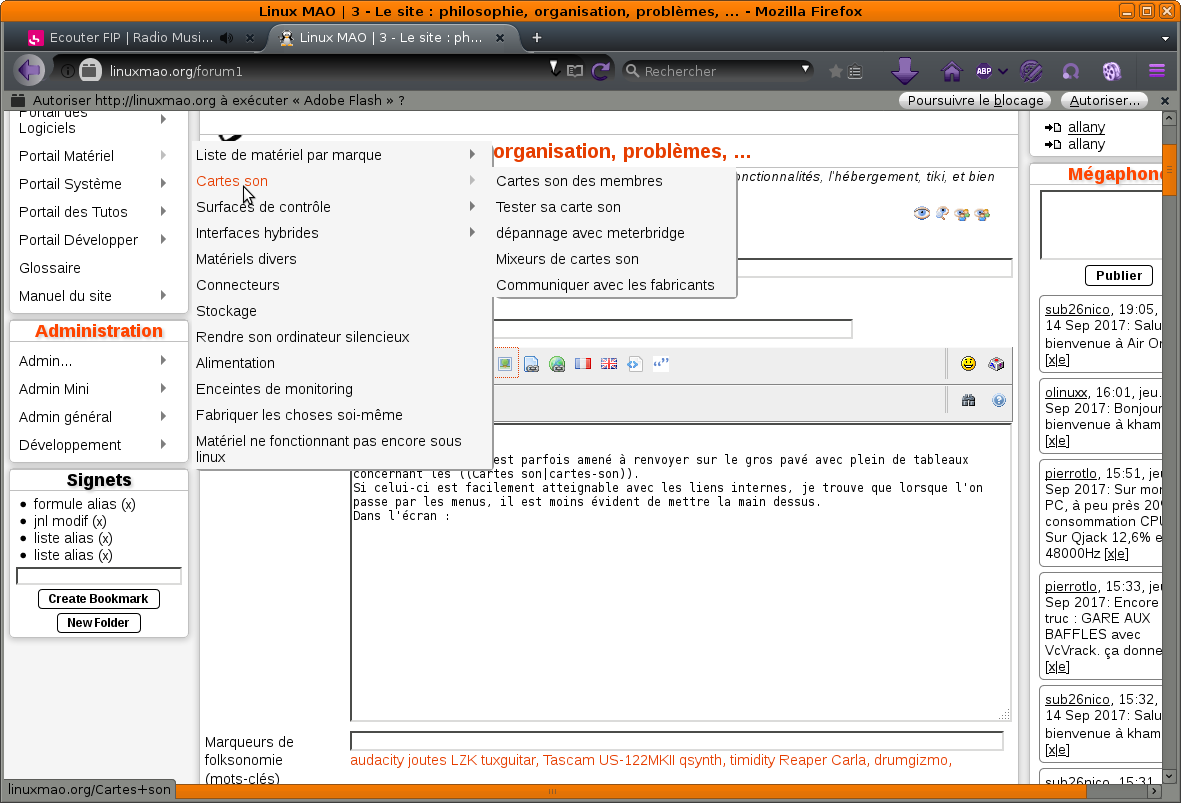
Task: Insert external link globe icon
Action: [557, 365]
